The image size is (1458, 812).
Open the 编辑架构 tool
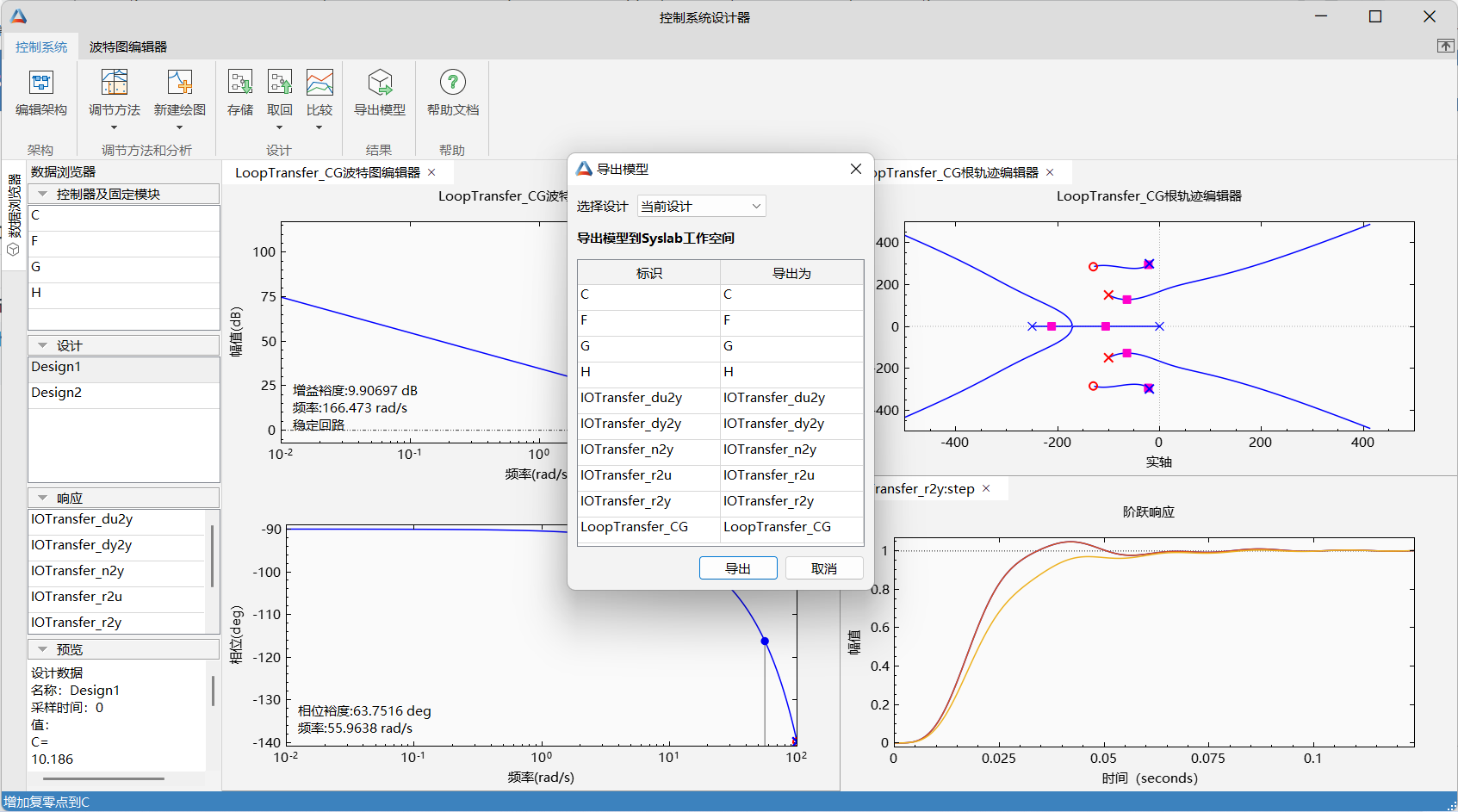click(40, 93)
